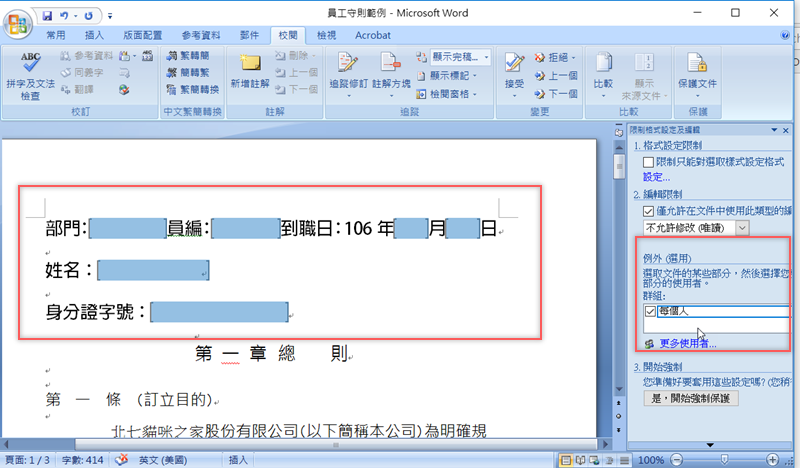Click 註解方塊 balloons button

391,75
